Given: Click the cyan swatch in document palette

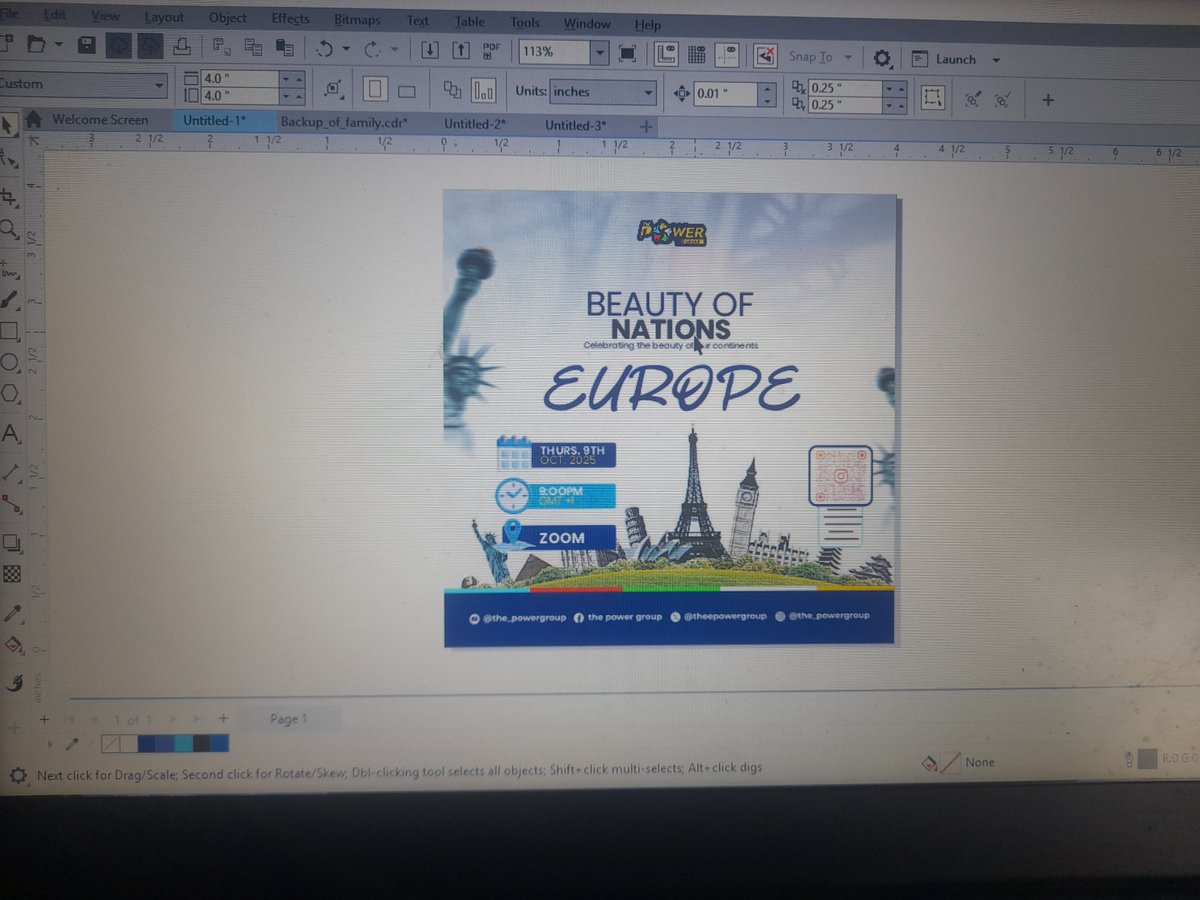Looking at the screenshot, I should tap(182, 743).
